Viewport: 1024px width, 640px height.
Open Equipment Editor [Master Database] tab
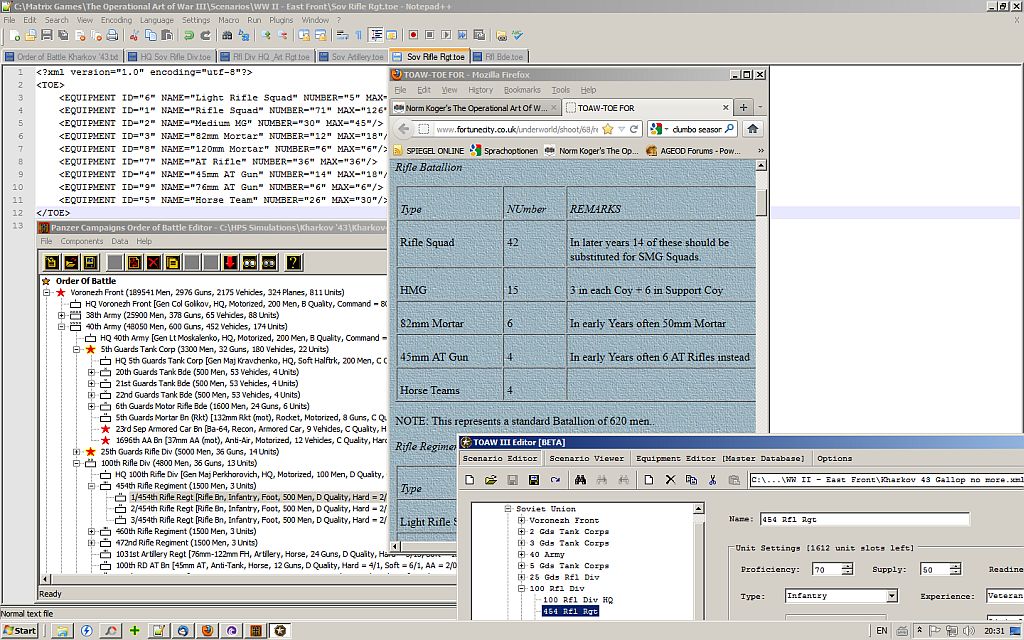[x=720, y=458]
